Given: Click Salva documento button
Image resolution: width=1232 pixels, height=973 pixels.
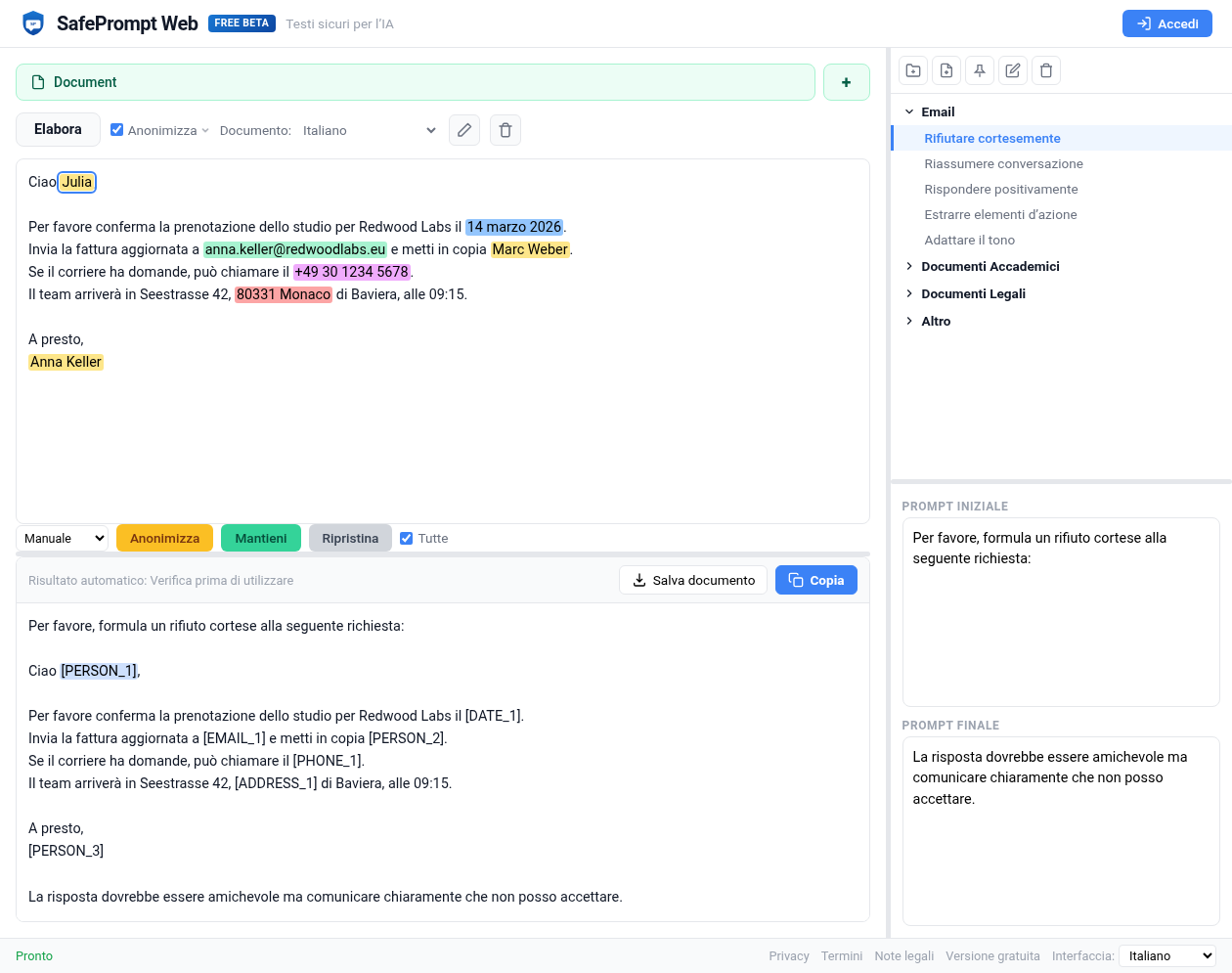Looking at the screenshot, I should coord(693,580).
